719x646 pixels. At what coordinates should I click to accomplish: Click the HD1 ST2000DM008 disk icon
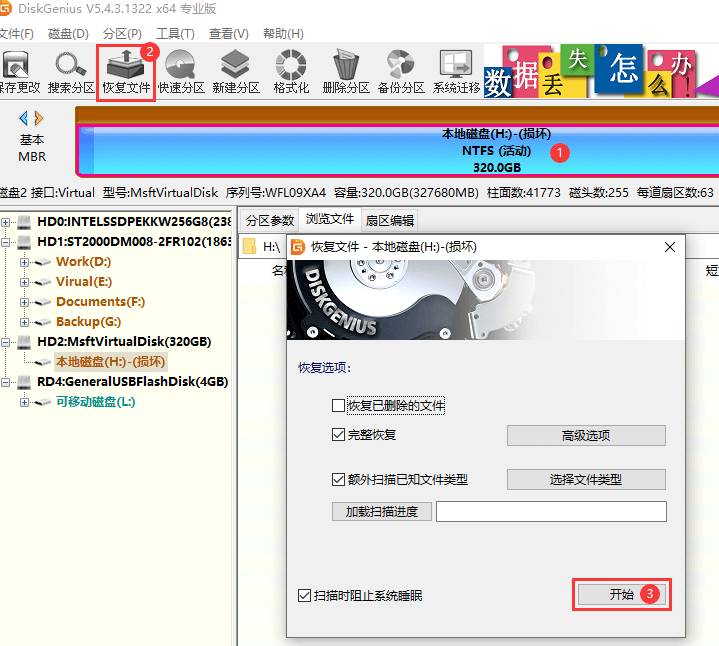point(24,242)
